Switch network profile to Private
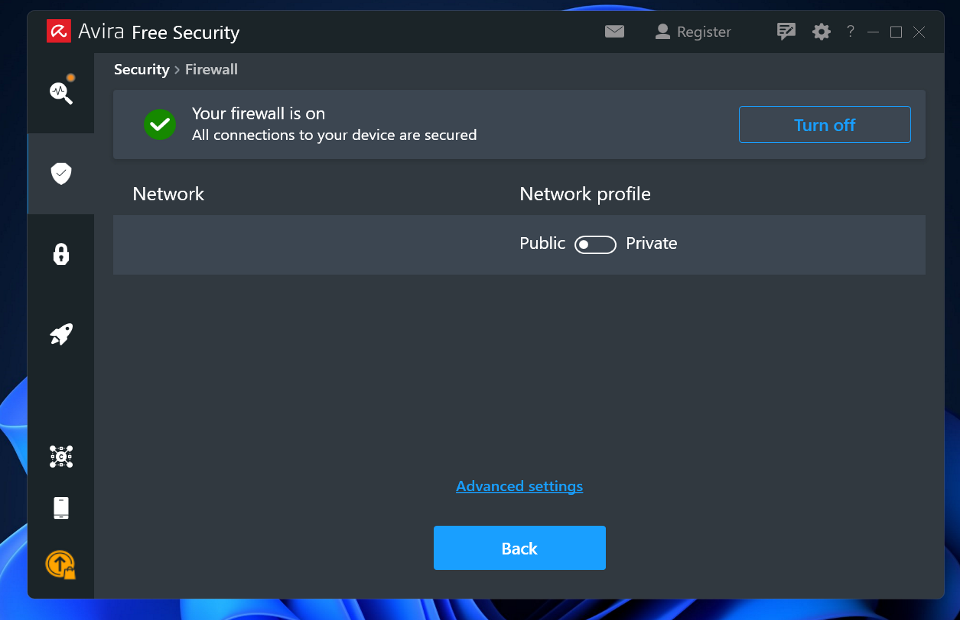 pyautogui.click(x=651, y=243)
